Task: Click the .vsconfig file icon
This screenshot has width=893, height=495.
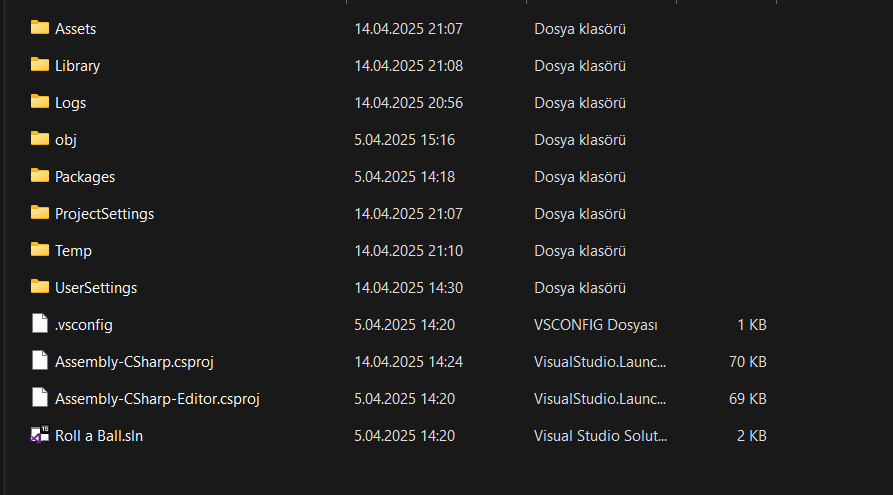Action: pos(40,324)
